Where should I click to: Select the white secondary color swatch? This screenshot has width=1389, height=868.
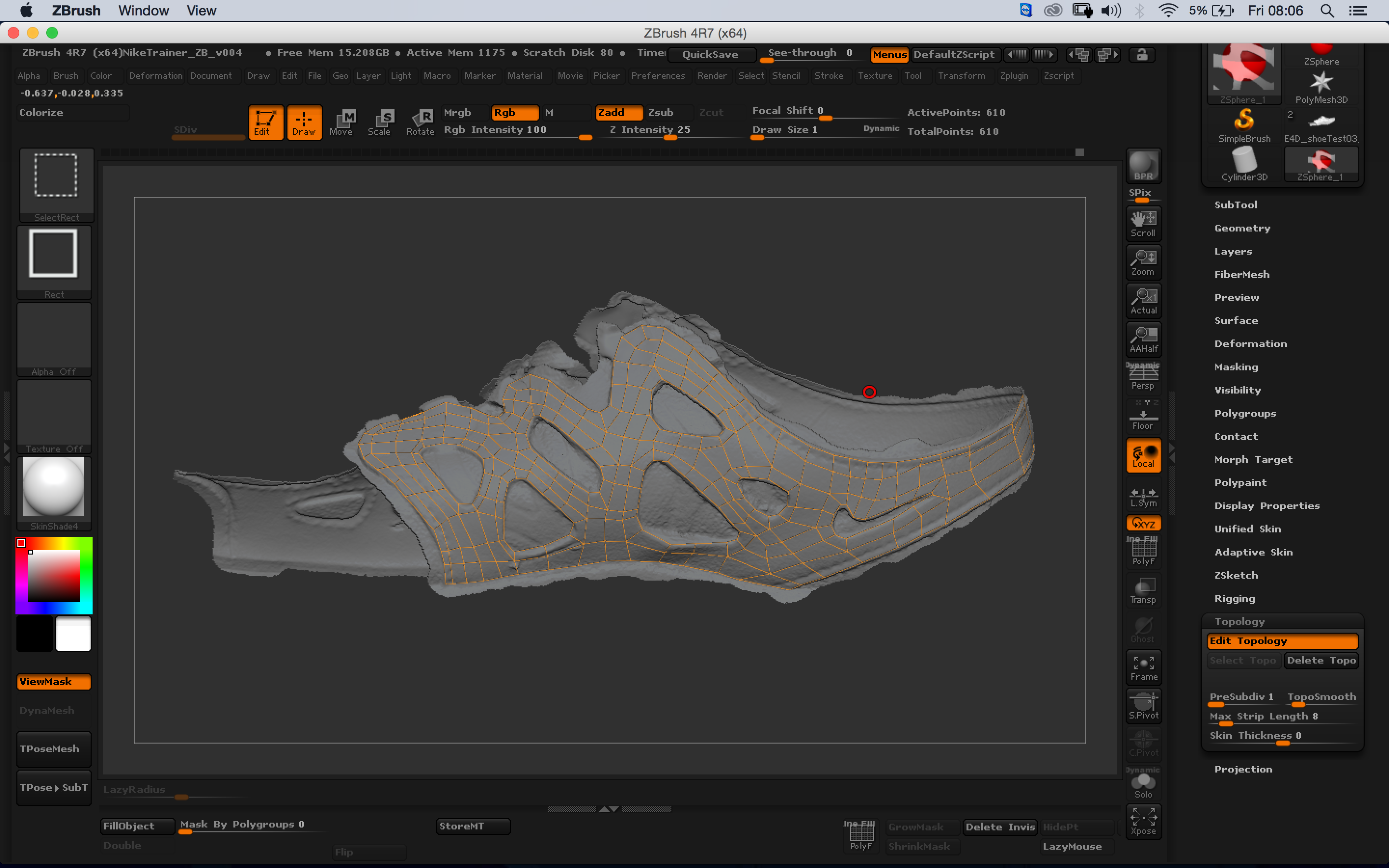coord(73,634)
